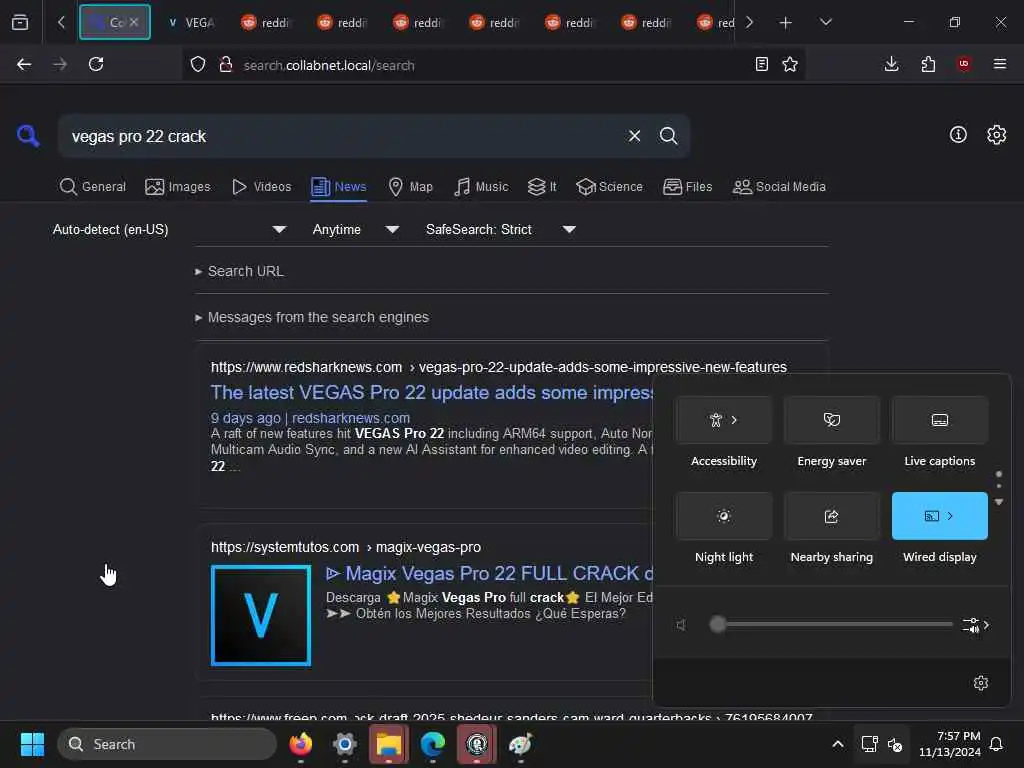Switch to the Music search tab
The image size is (1024, 768).
pos(481,187)
